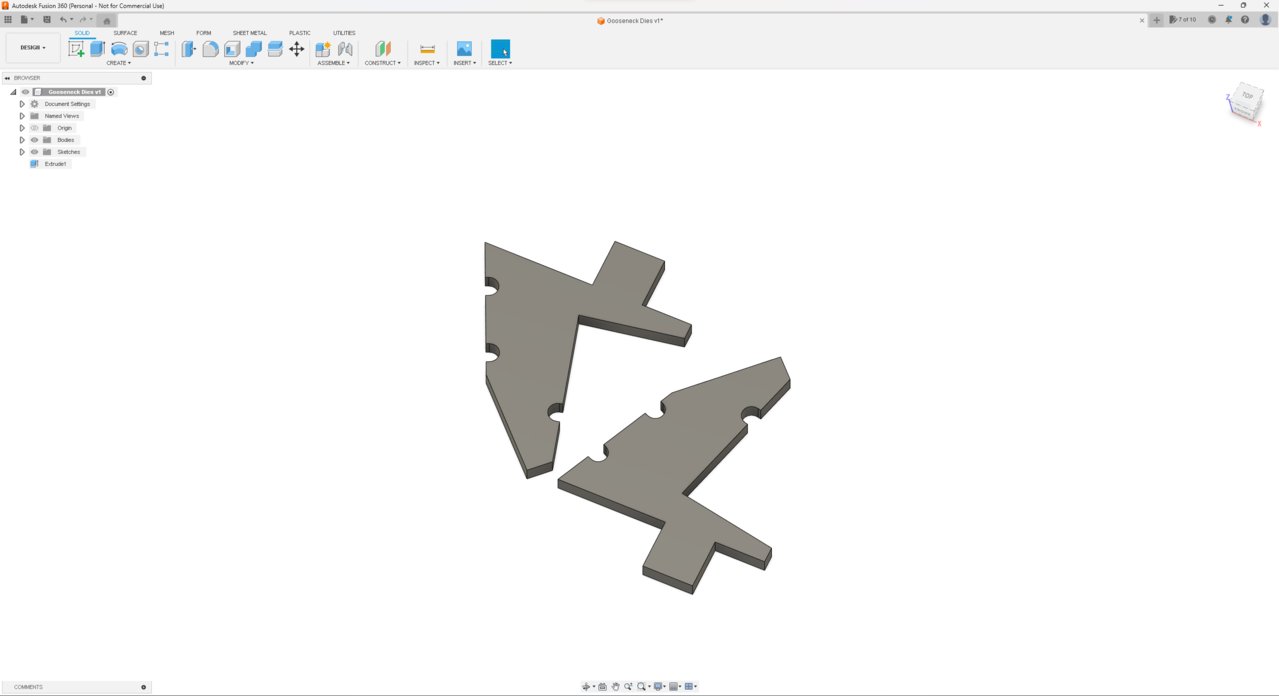
Task: Open the Modify dropdown menu
Action: point(241,63)
